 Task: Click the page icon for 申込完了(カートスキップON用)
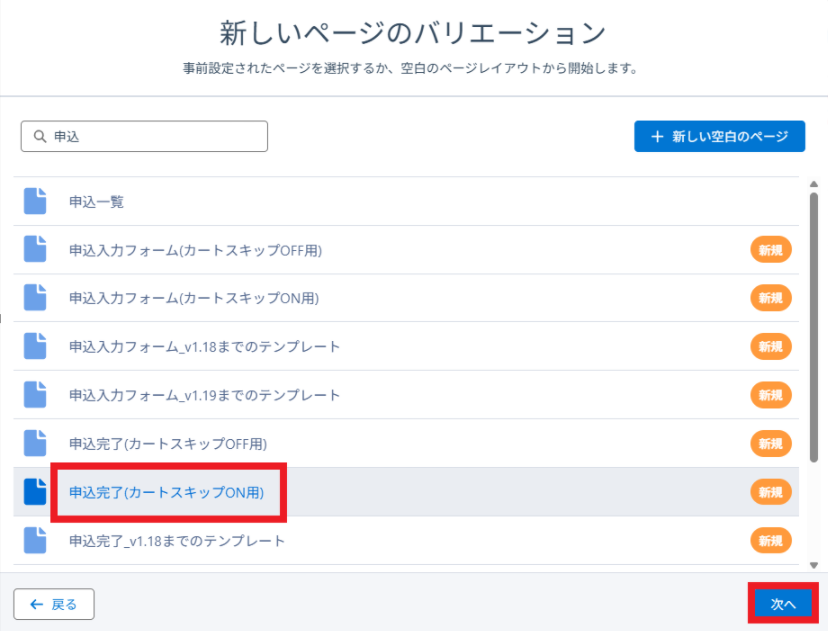[35, 492]
